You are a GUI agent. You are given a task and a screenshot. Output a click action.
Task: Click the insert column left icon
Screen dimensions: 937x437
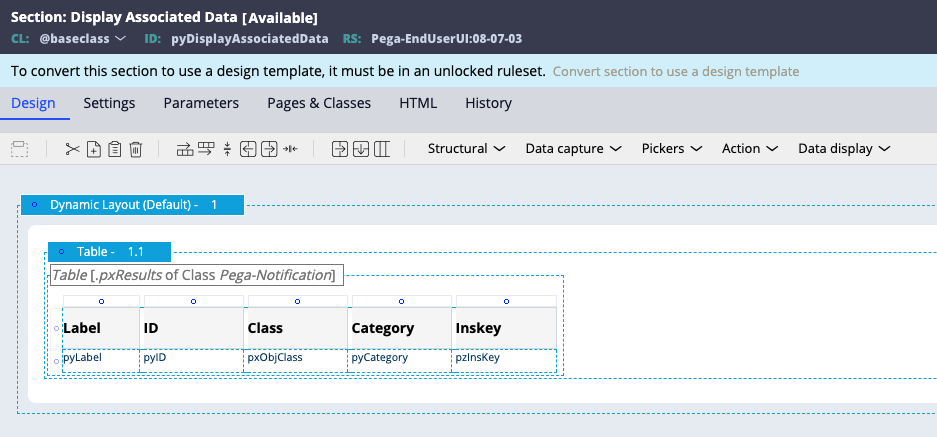click(x=248, y=149)
